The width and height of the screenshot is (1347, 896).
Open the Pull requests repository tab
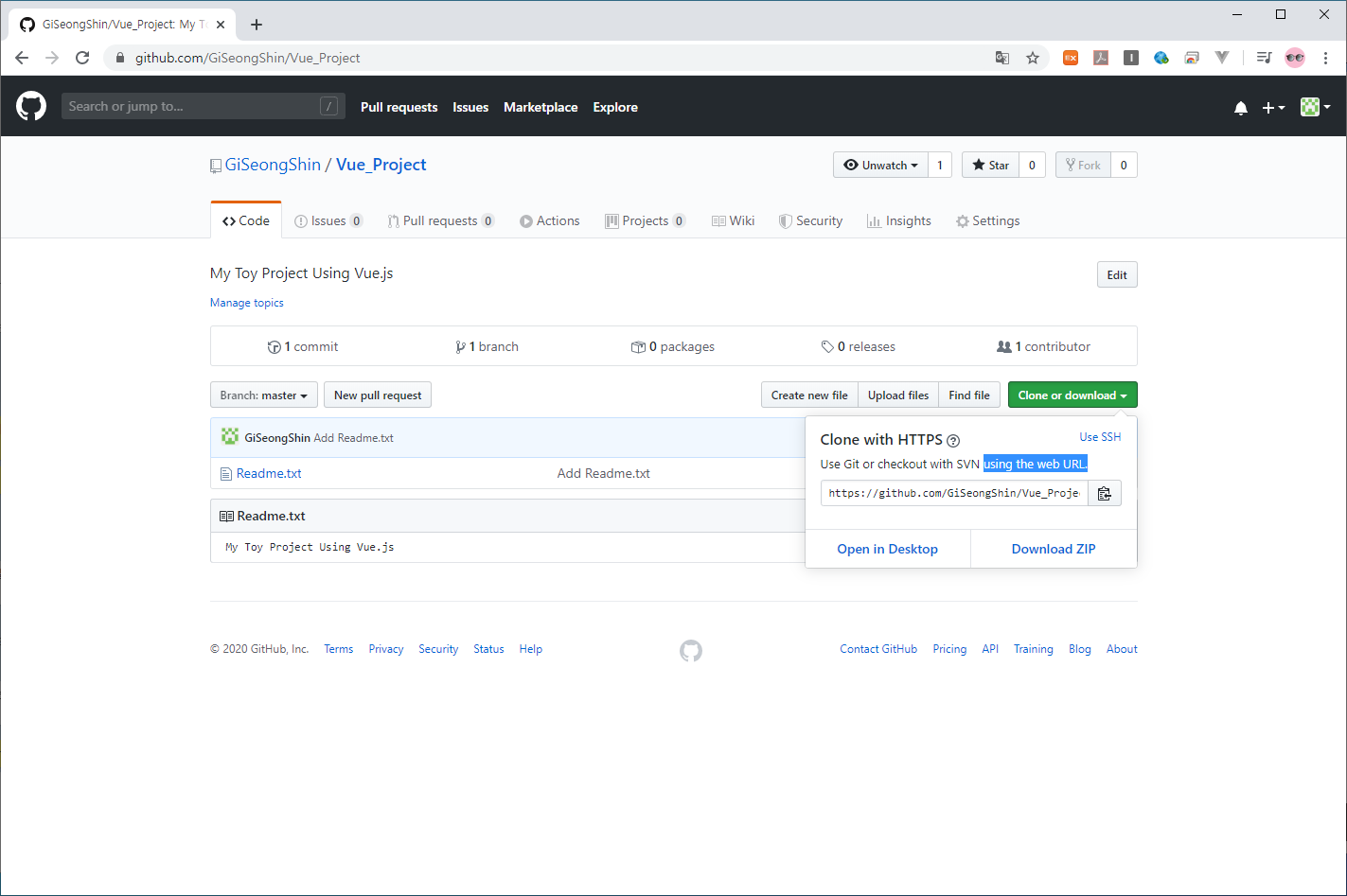[441, 220]
